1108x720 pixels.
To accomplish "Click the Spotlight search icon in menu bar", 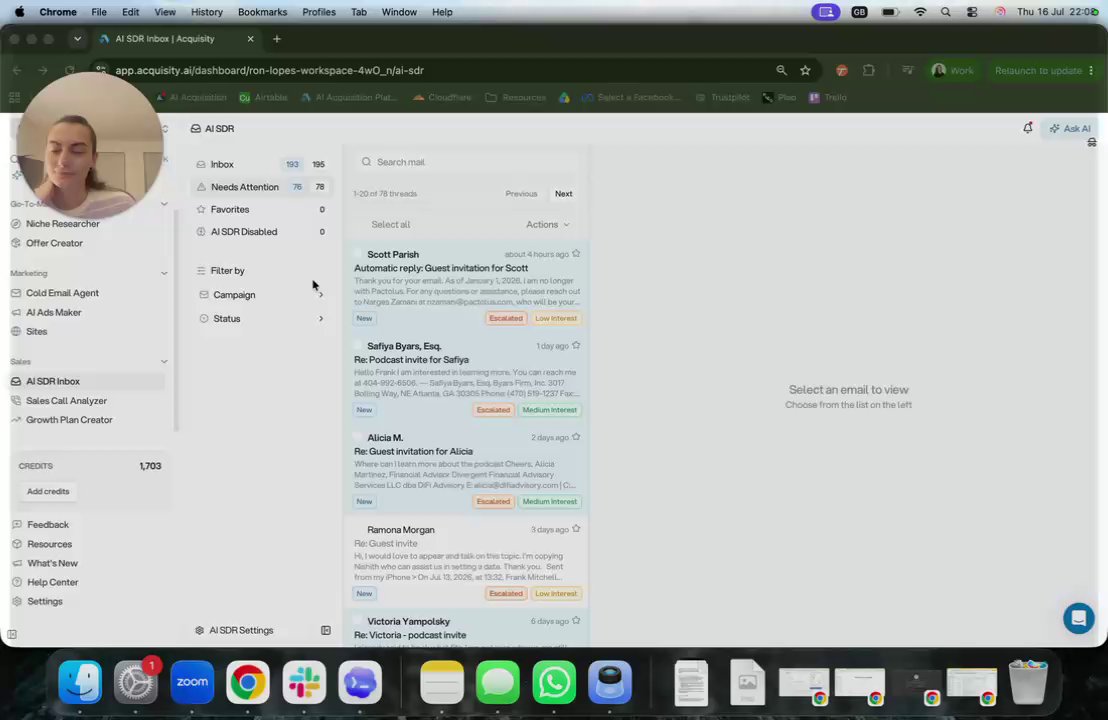I will (x=945, y=12).
